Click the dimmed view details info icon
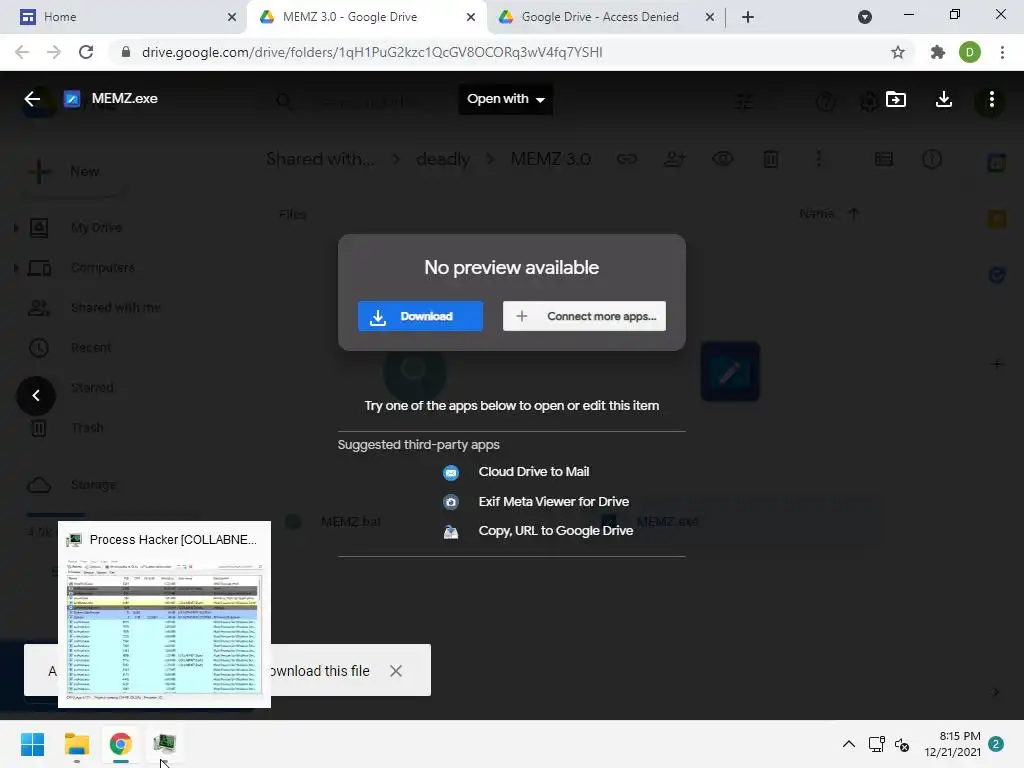 tap(932, 159)
